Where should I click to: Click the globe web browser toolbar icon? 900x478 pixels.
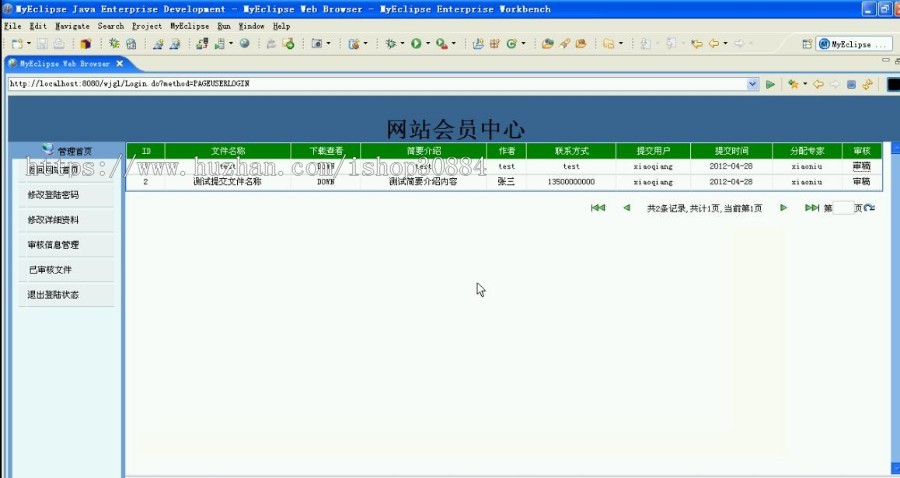click(x=245, y=44)
